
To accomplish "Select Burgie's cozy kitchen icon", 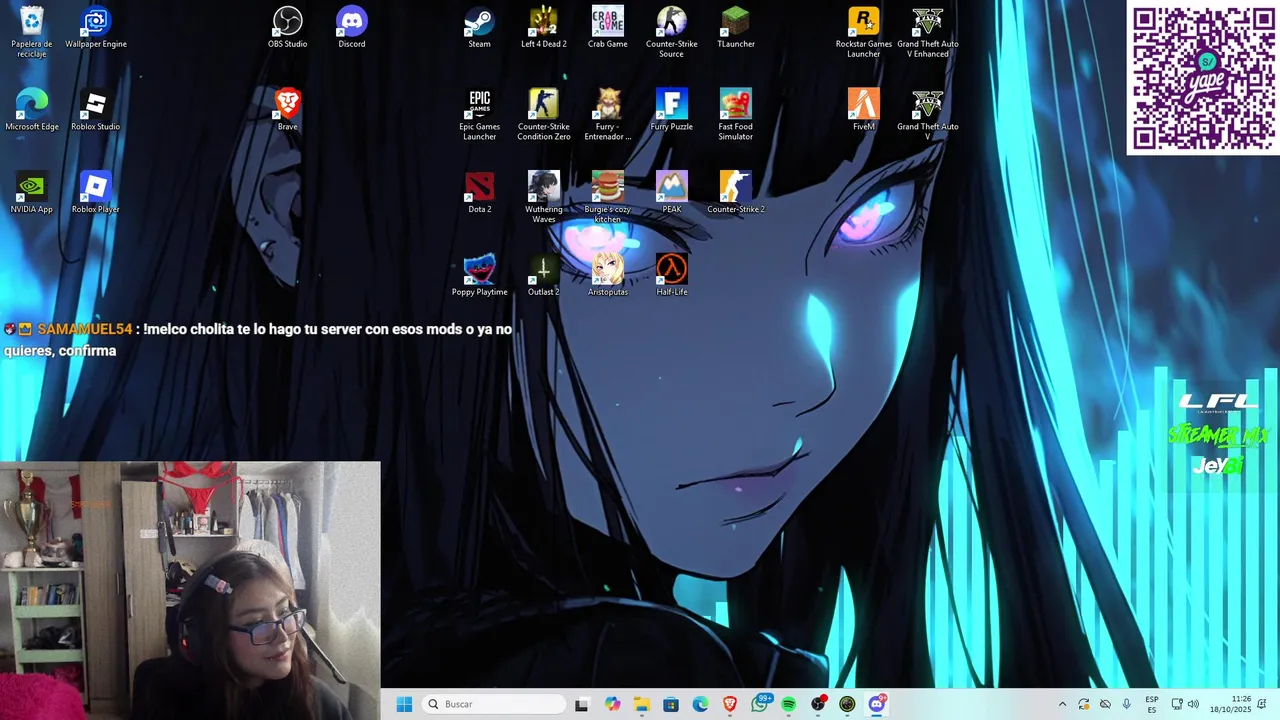I will [x=608, y=198].
